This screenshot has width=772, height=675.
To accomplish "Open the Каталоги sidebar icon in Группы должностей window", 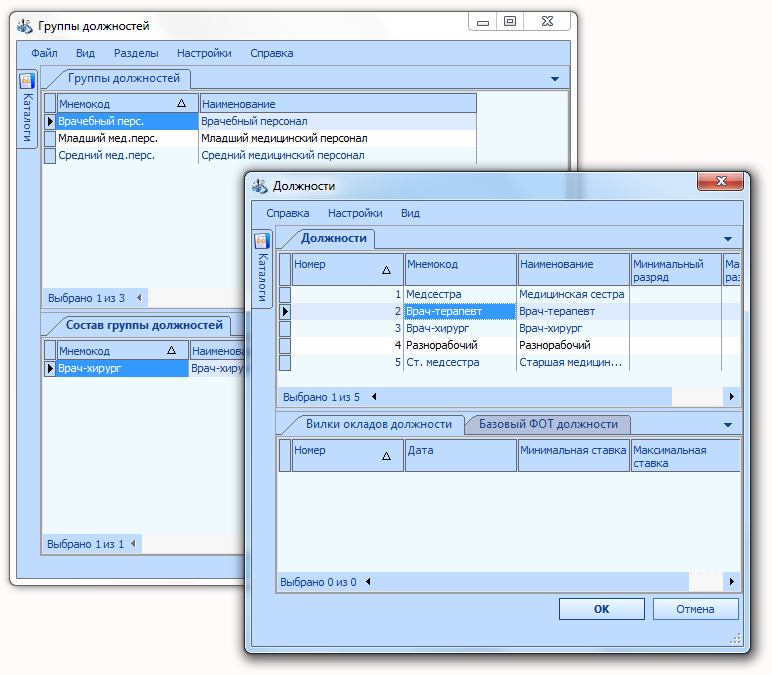I will tap(27, 81).
